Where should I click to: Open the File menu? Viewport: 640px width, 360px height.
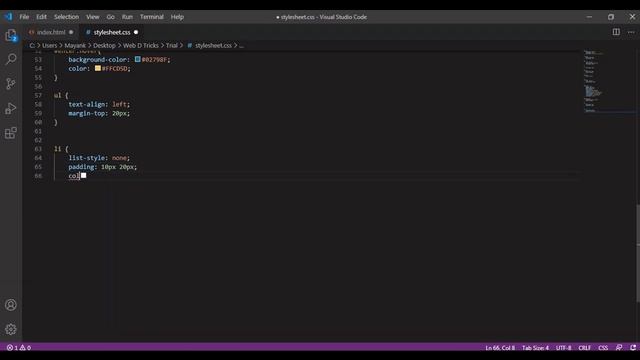[x=24, y=17]
